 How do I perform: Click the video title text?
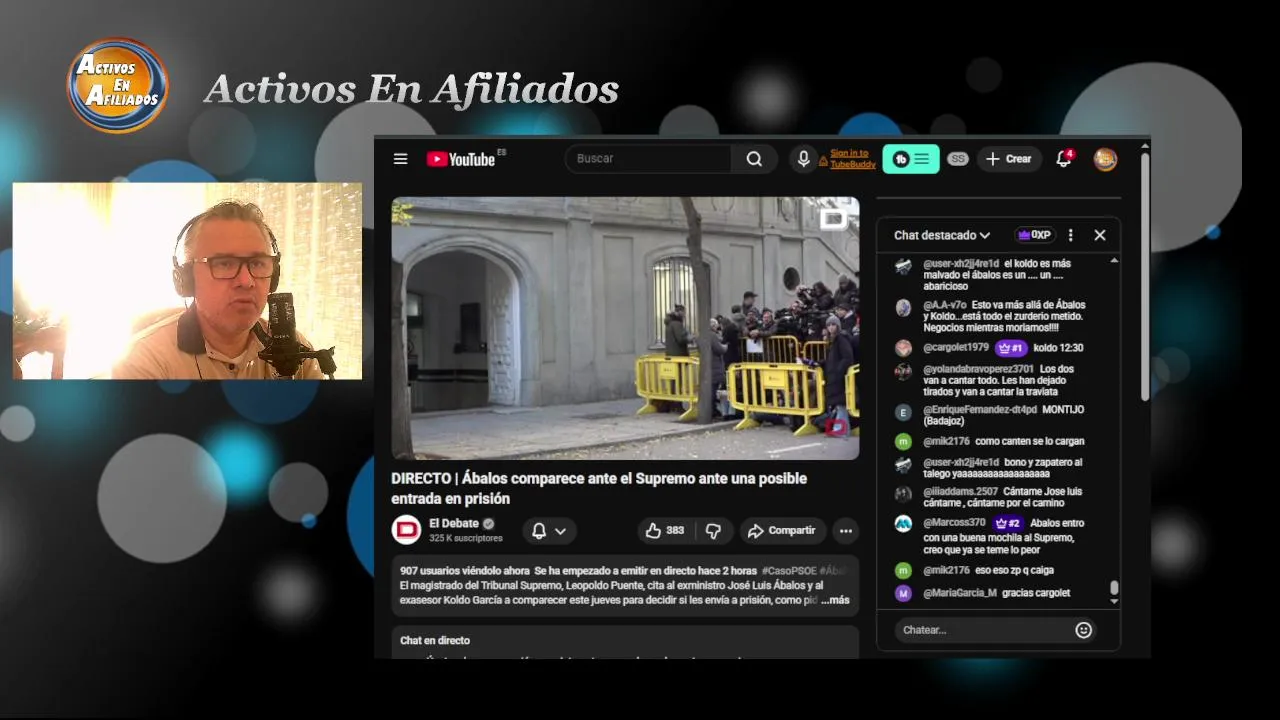click(x=599, y=488)
